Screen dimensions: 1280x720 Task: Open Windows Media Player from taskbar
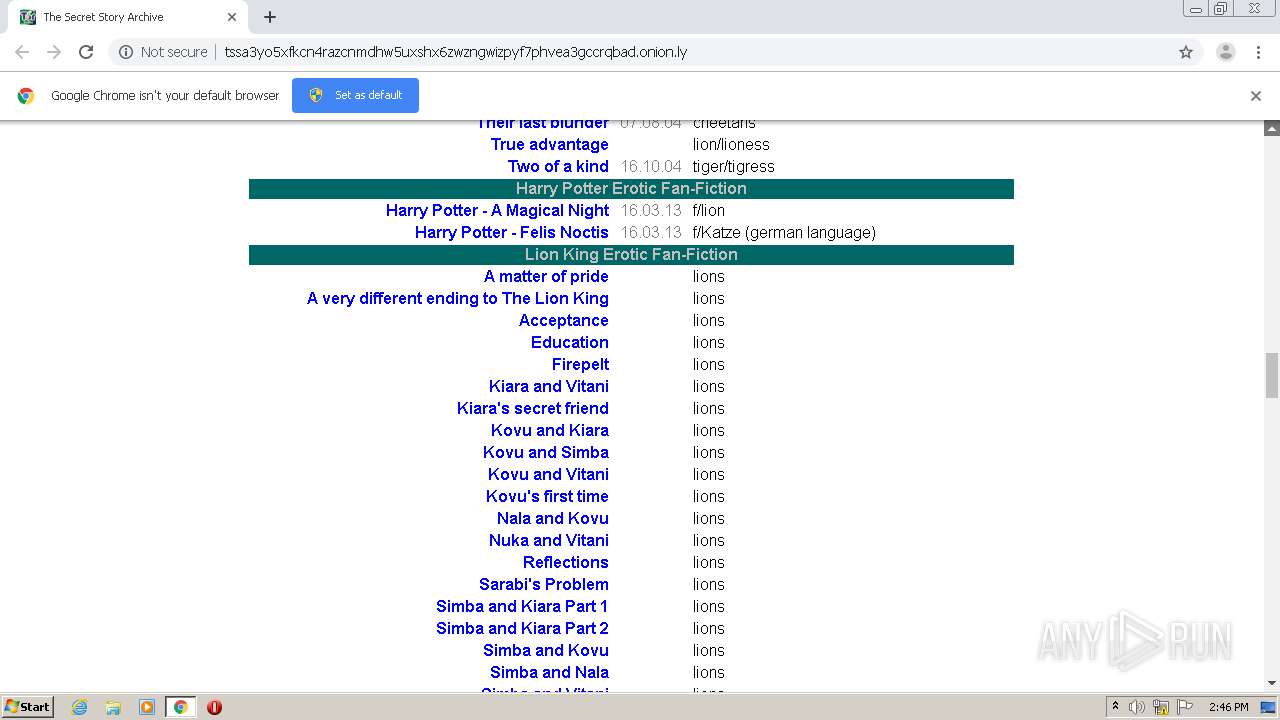pos(147,707)
